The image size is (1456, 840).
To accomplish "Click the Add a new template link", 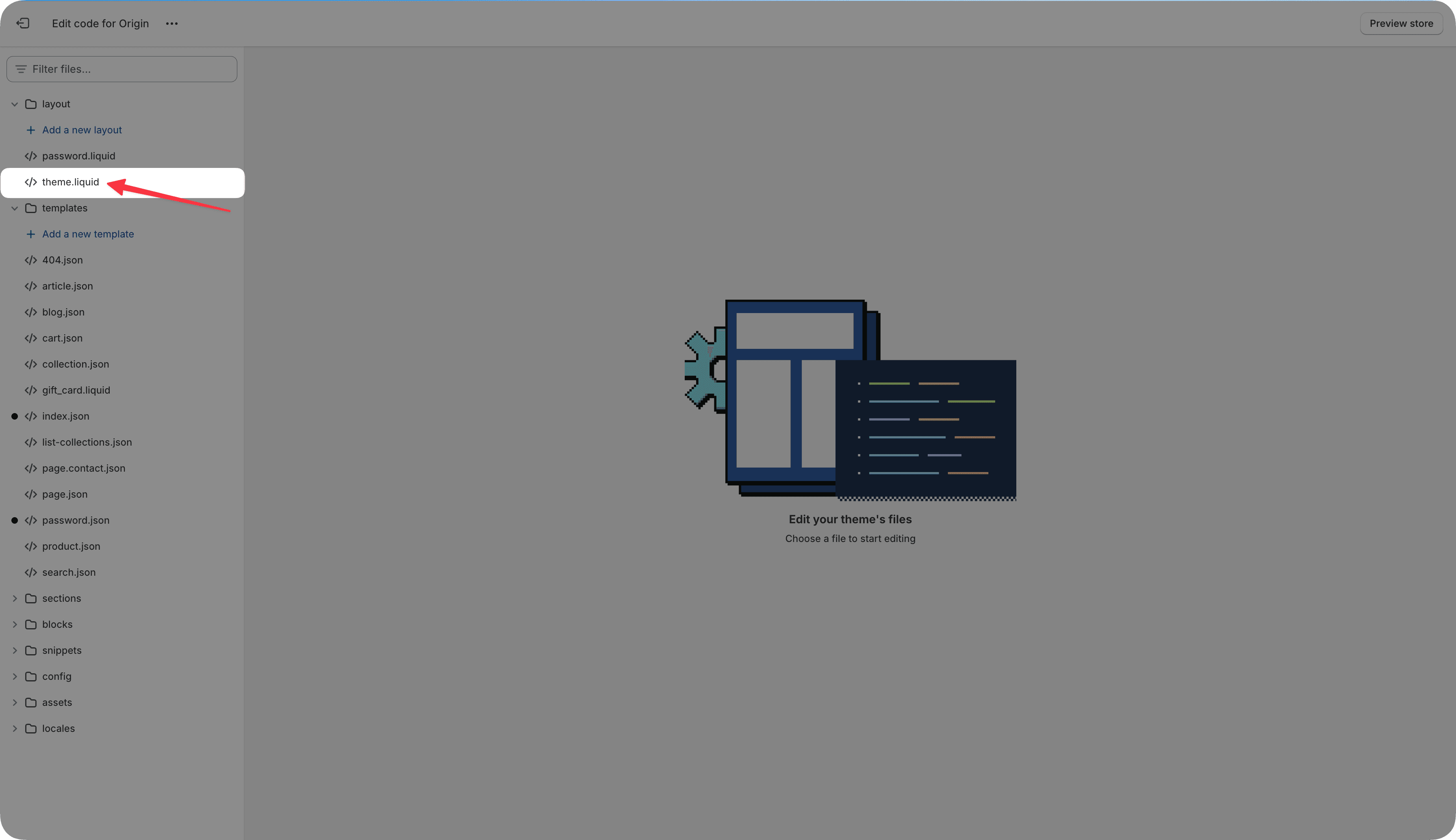I will pos(88,234).
